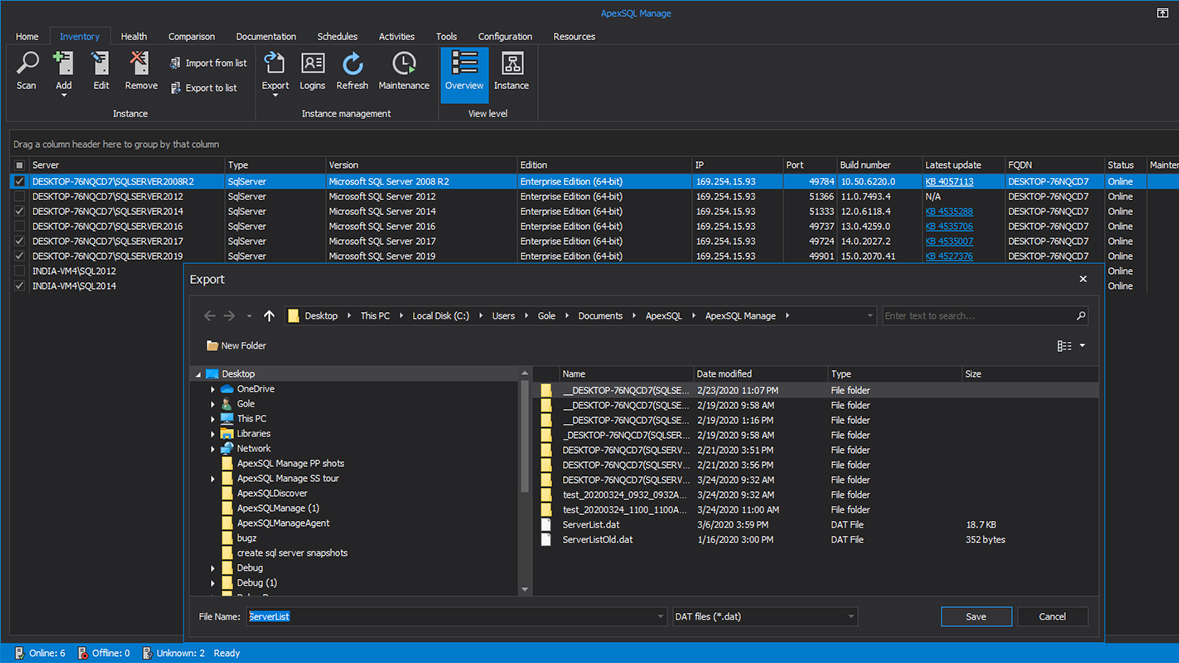Select ServerListOld.dat file
This screenshot has height=663, width=1179.
598,540
